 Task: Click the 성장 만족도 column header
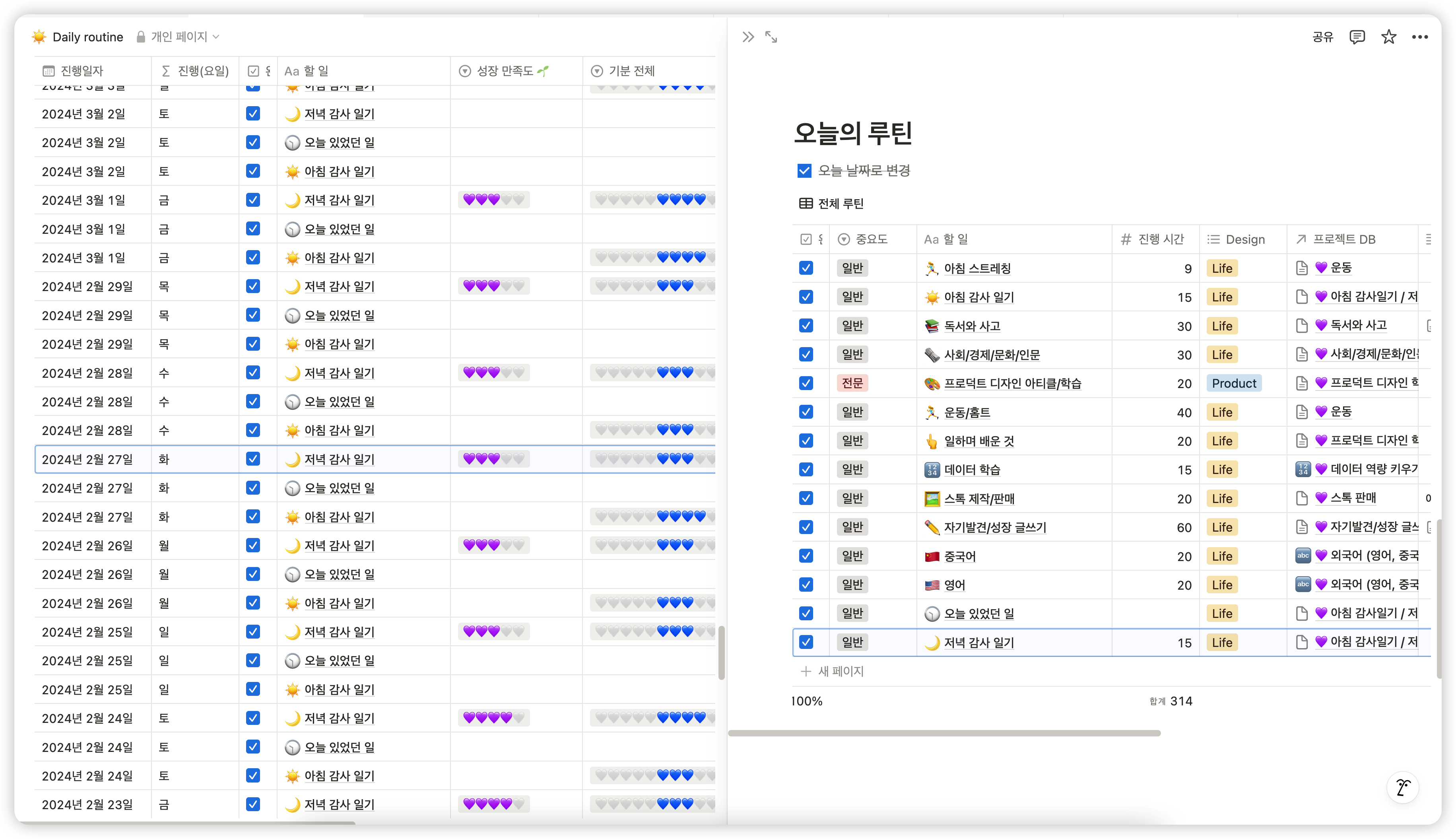click(505, 71)
